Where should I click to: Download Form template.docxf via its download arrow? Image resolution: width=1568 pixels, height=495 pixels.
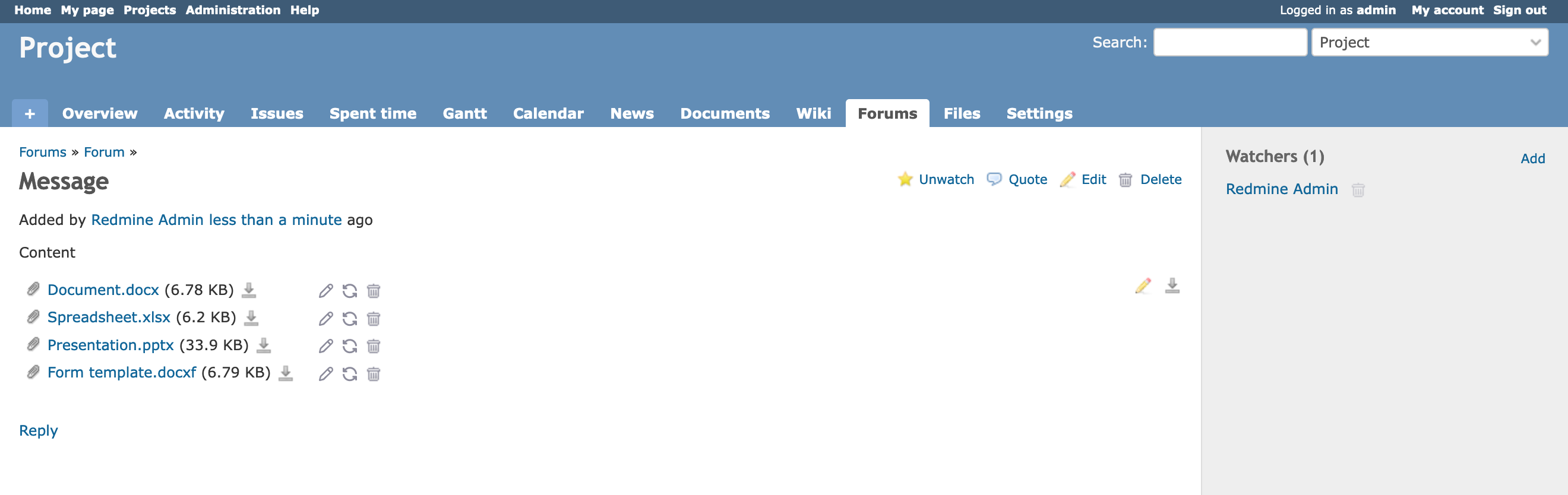(x=286, y=373)
